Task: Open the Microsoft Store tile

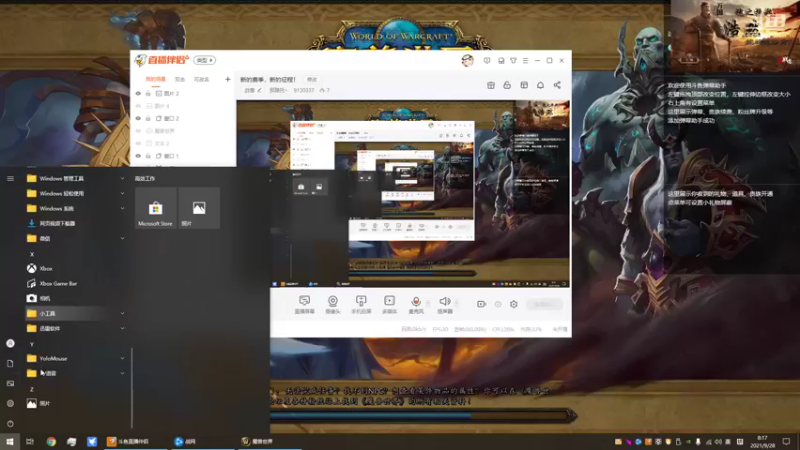Action: pos(156,208)
